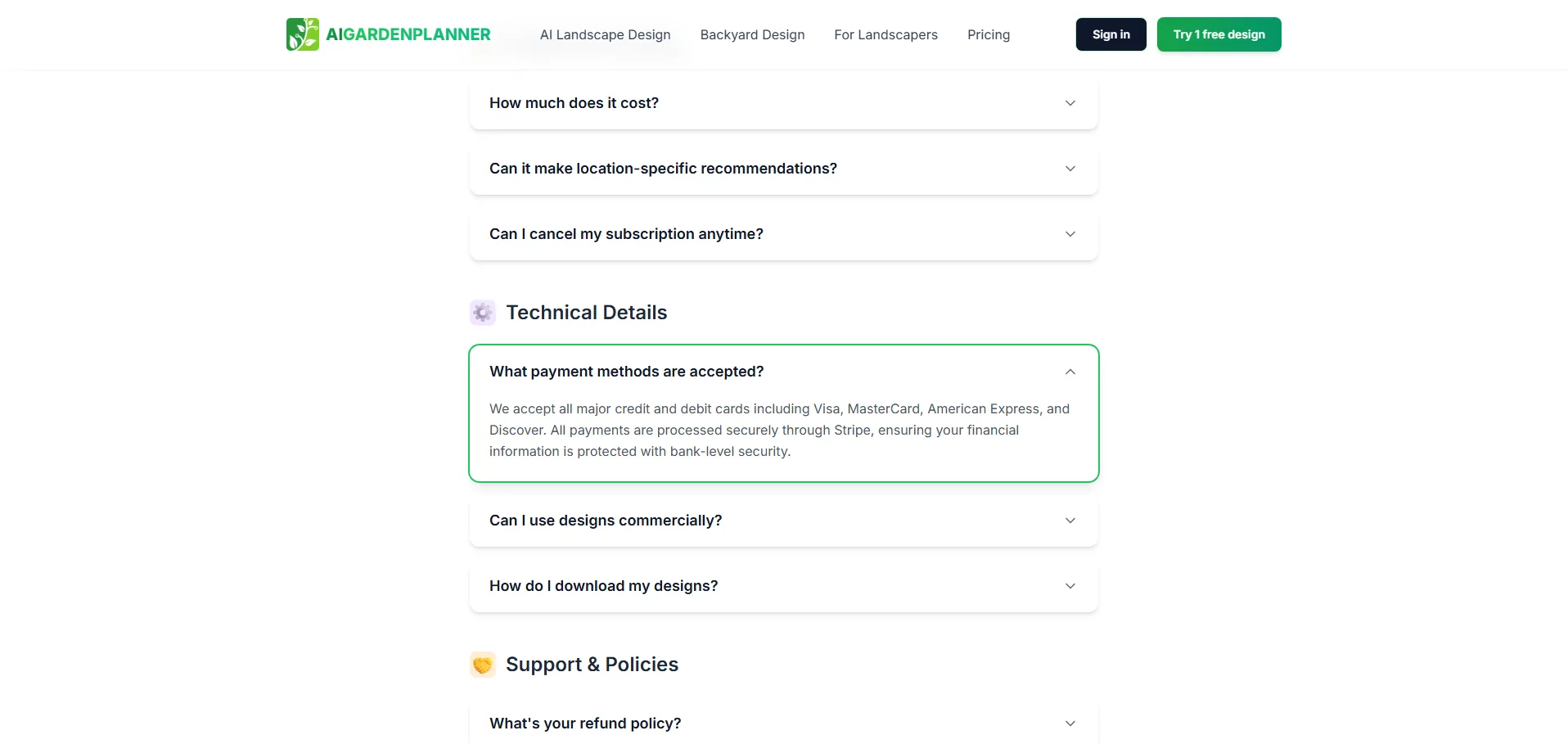Navigate to Pricing

pyautogui.click(x=988, y=34)
